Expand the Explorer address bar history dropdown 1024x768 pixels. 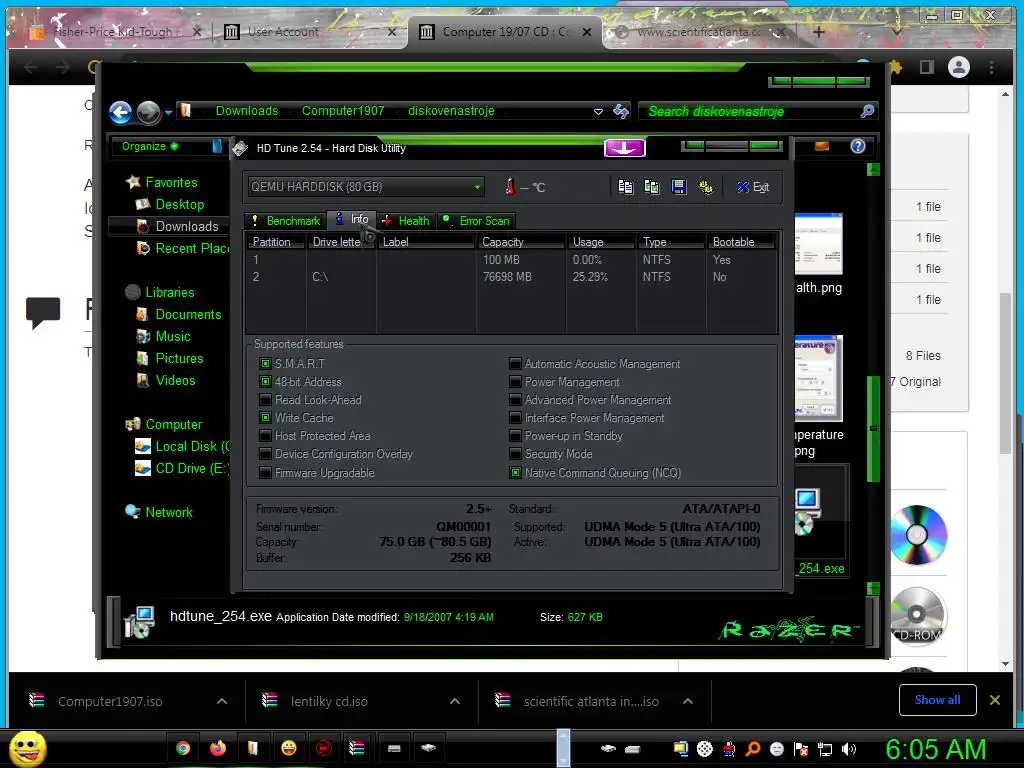coord(598,112)
